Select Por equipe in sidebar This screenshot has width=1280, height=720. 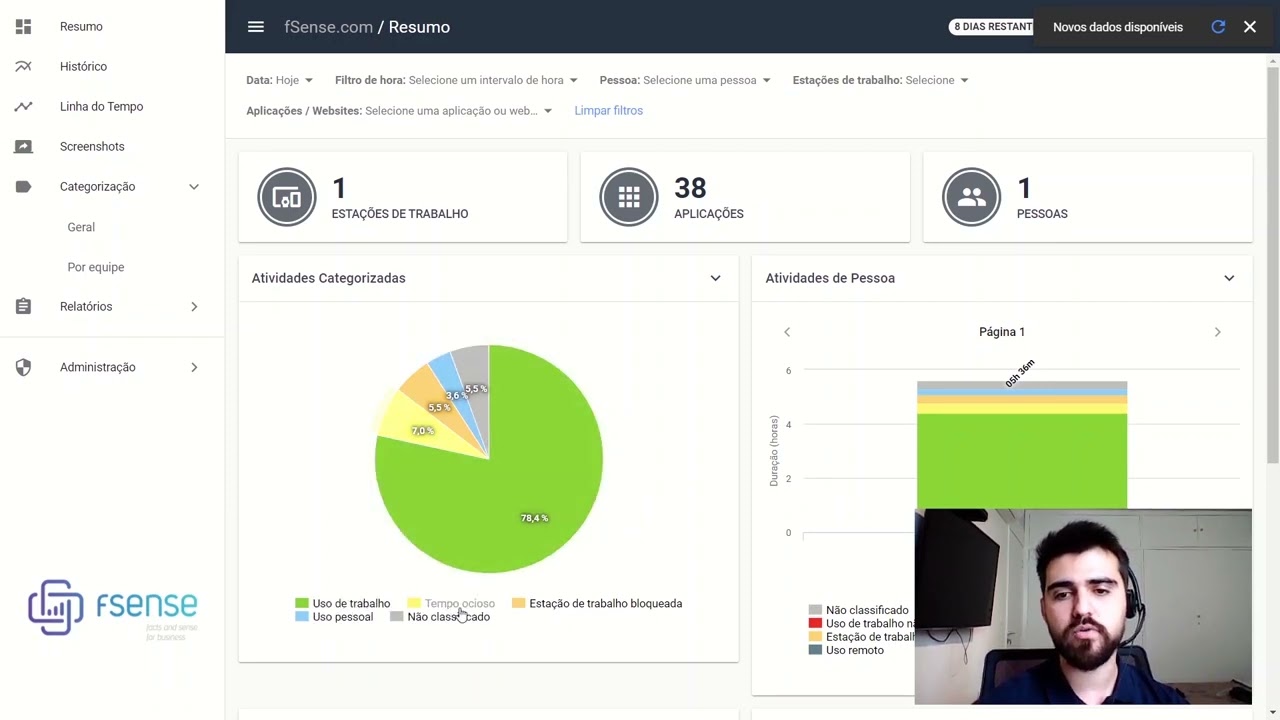coord(96,267)
